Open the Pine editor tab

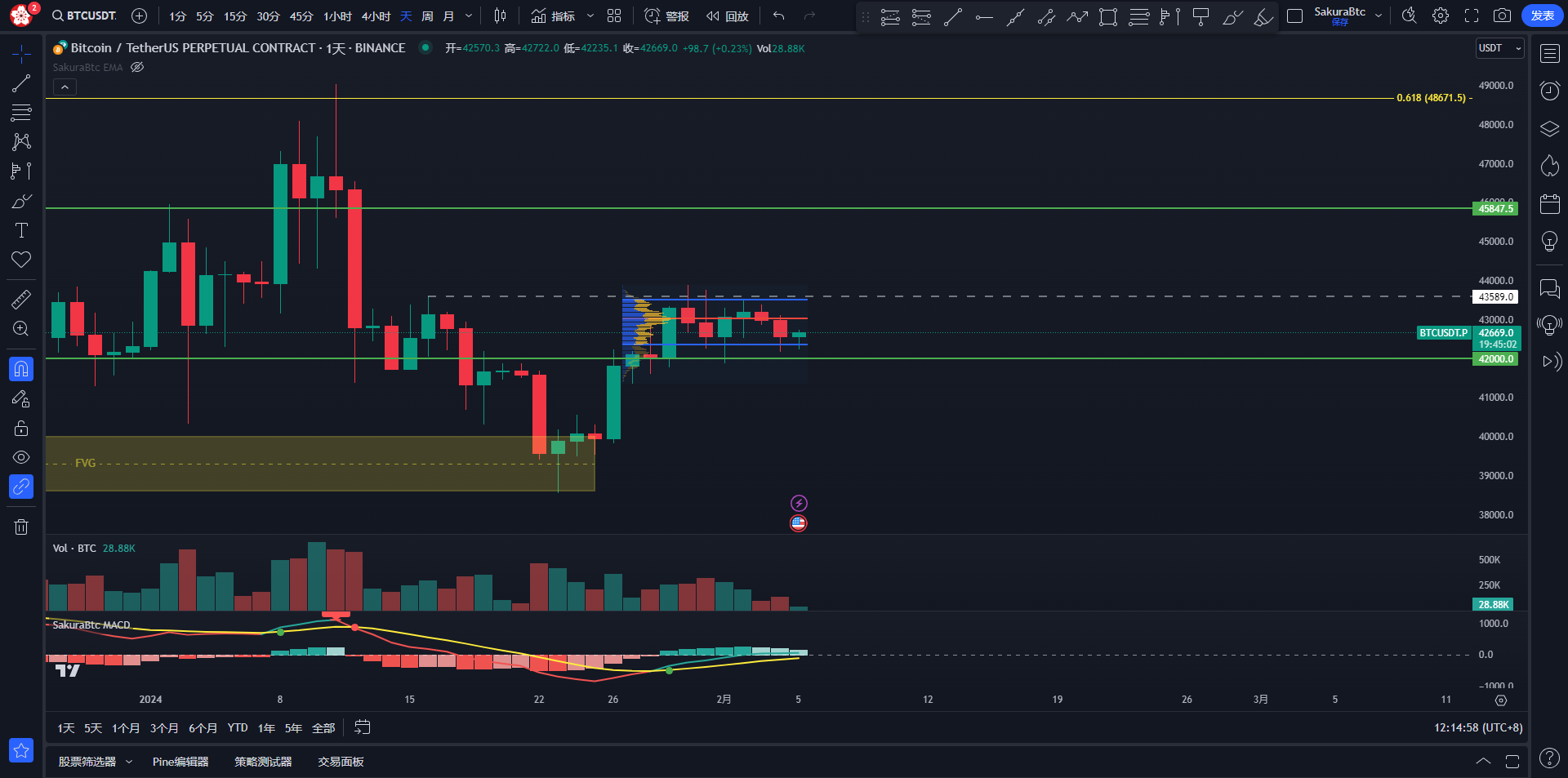pyautogui.click(x=180, y=762)
